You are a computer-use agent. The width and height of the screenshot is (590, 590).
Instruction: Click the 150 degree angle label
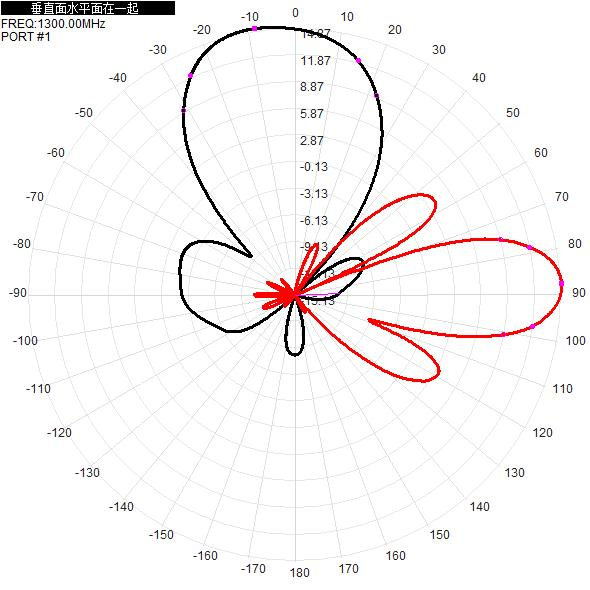(x=439, y=535)
